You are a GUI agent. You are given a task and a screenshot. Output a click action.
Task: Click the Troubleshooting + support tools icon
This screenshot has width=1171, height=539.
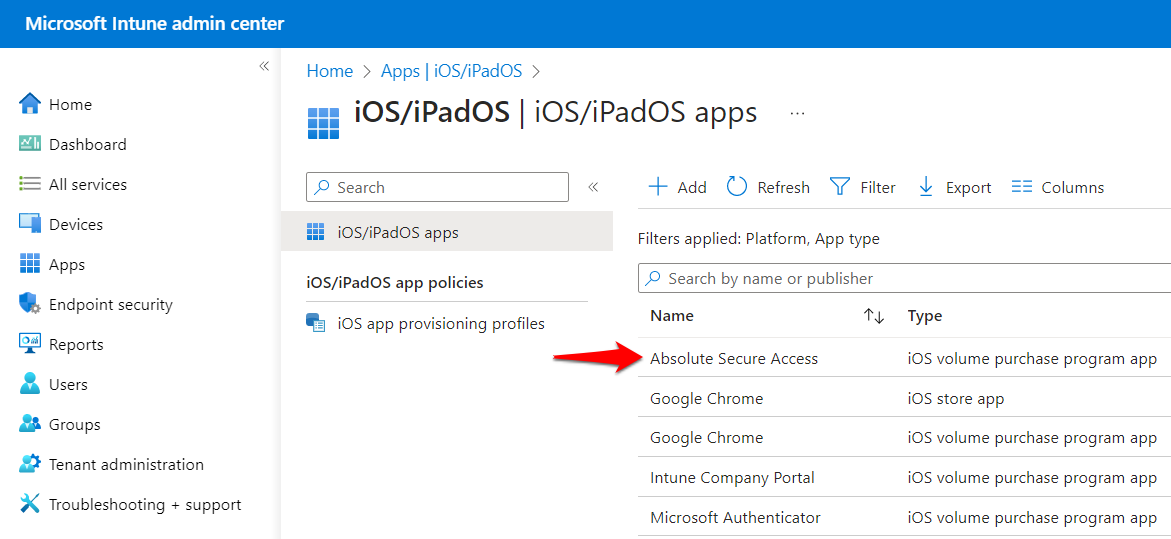point(29,504)
